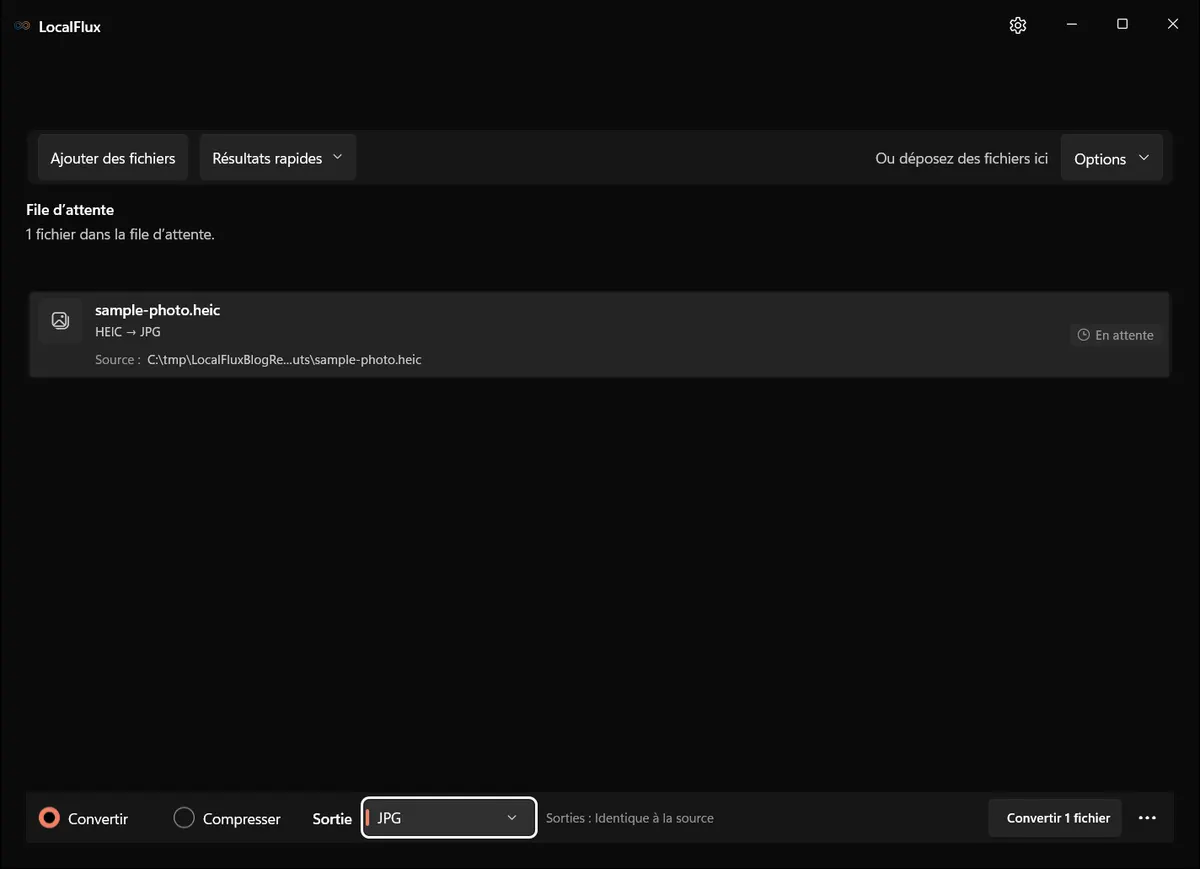Click the Ajouter des fichiers button

point(113,158)
